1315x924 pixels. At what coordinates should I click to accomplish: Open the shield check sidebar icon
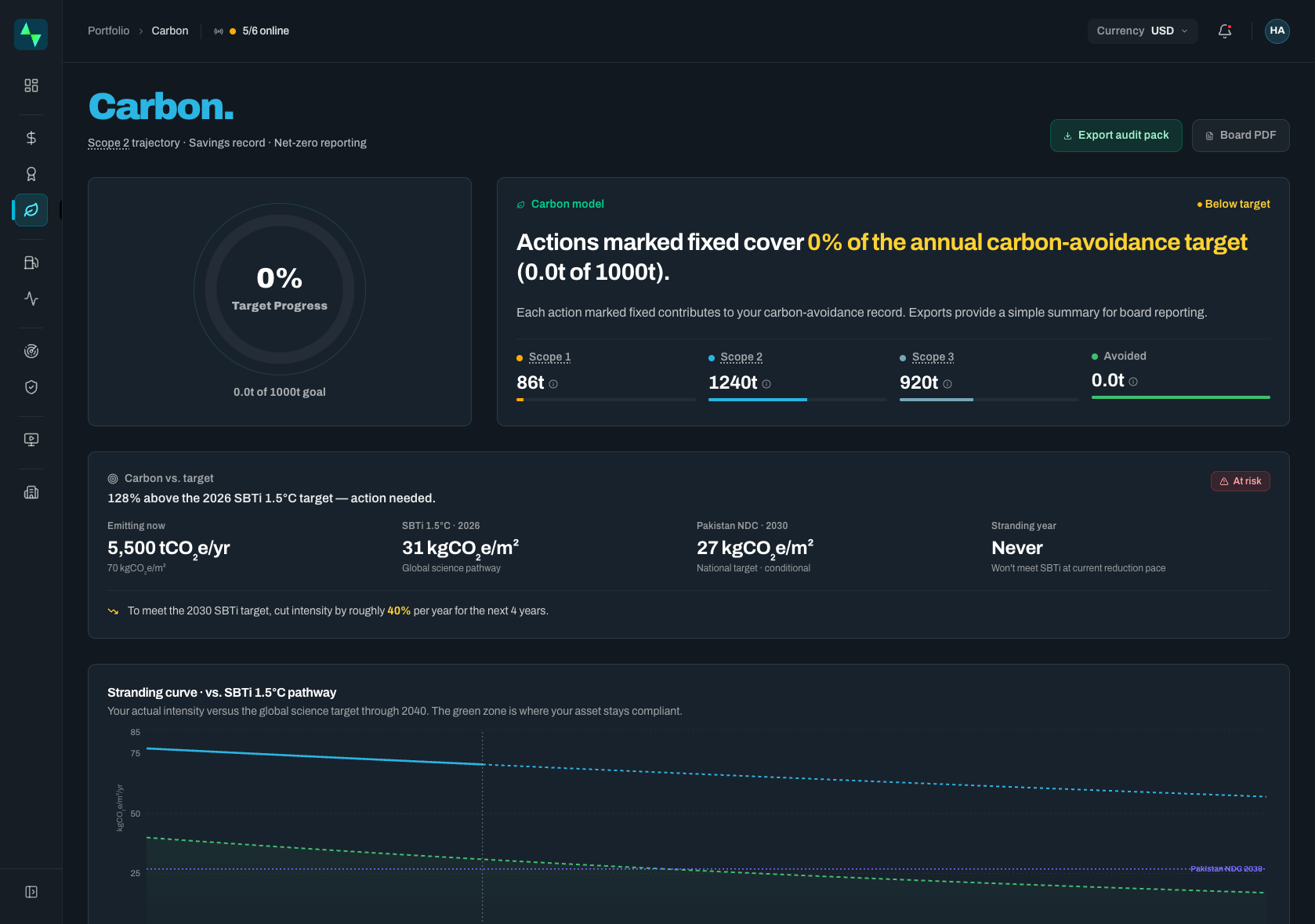tap(31, 387)
